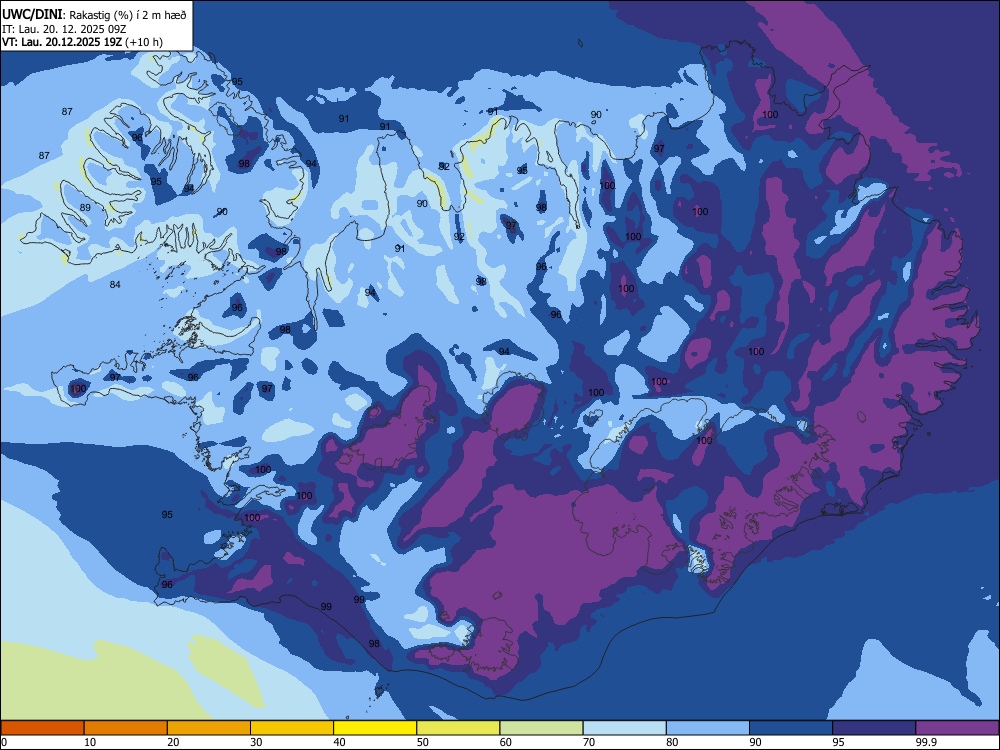Select the purple 99.9+ legend swatch
Image resolution: width=1000 pixels, height=750 pixels.
pyautogui.click(x=957, y=728)
